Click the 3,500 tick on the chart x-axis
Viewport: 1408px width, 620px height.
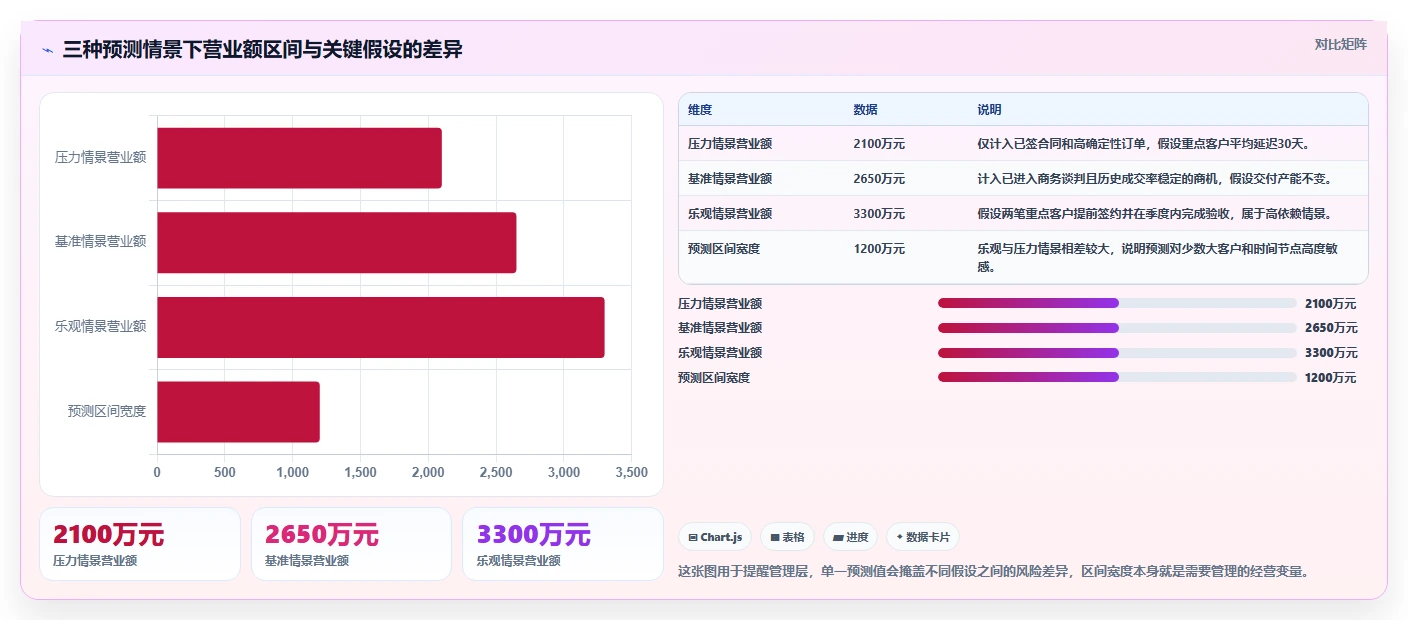tap(631, 472)
